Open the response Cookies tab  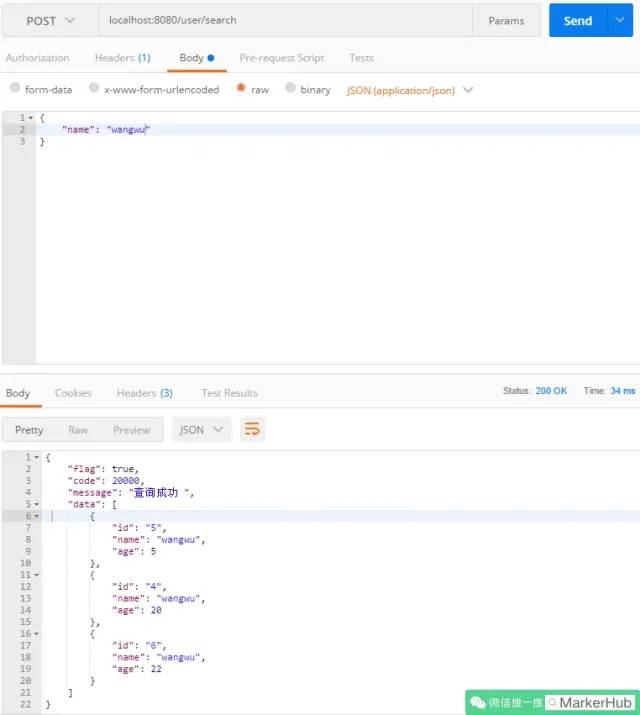[73, 393]
